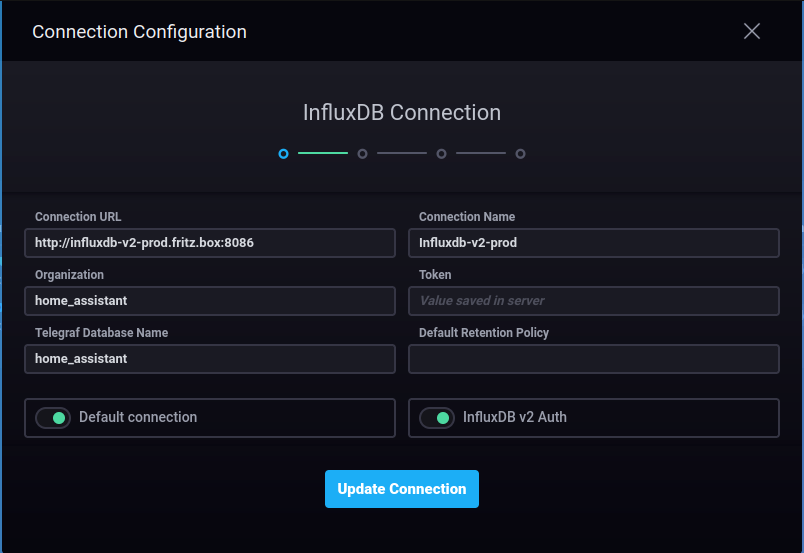Click the Default Retention Policy label
The height and width of the screenshot is (553, 804).
[484, 332]
